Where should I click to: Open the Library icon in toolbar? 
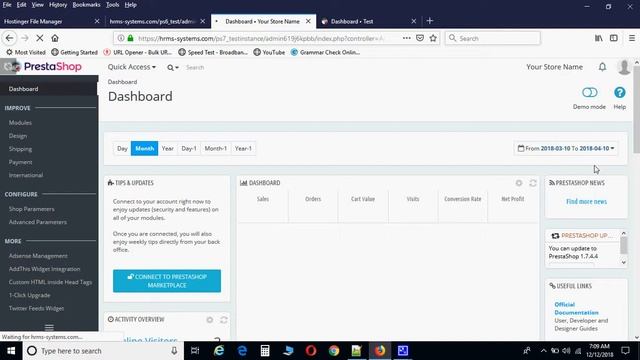[598, 38]
